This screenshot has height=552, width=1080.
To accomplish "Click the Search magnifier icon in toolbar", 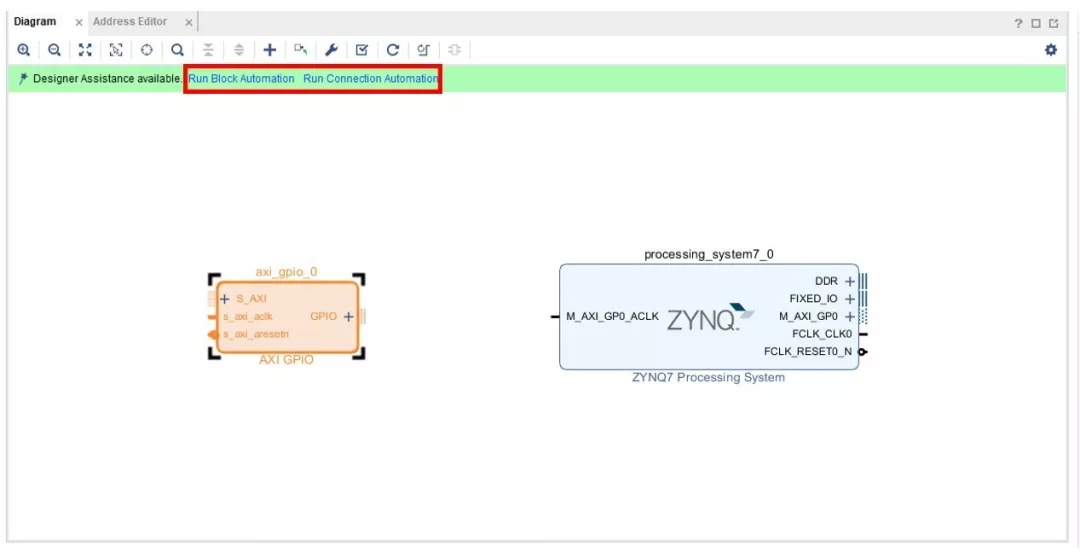I will [177, 50].
